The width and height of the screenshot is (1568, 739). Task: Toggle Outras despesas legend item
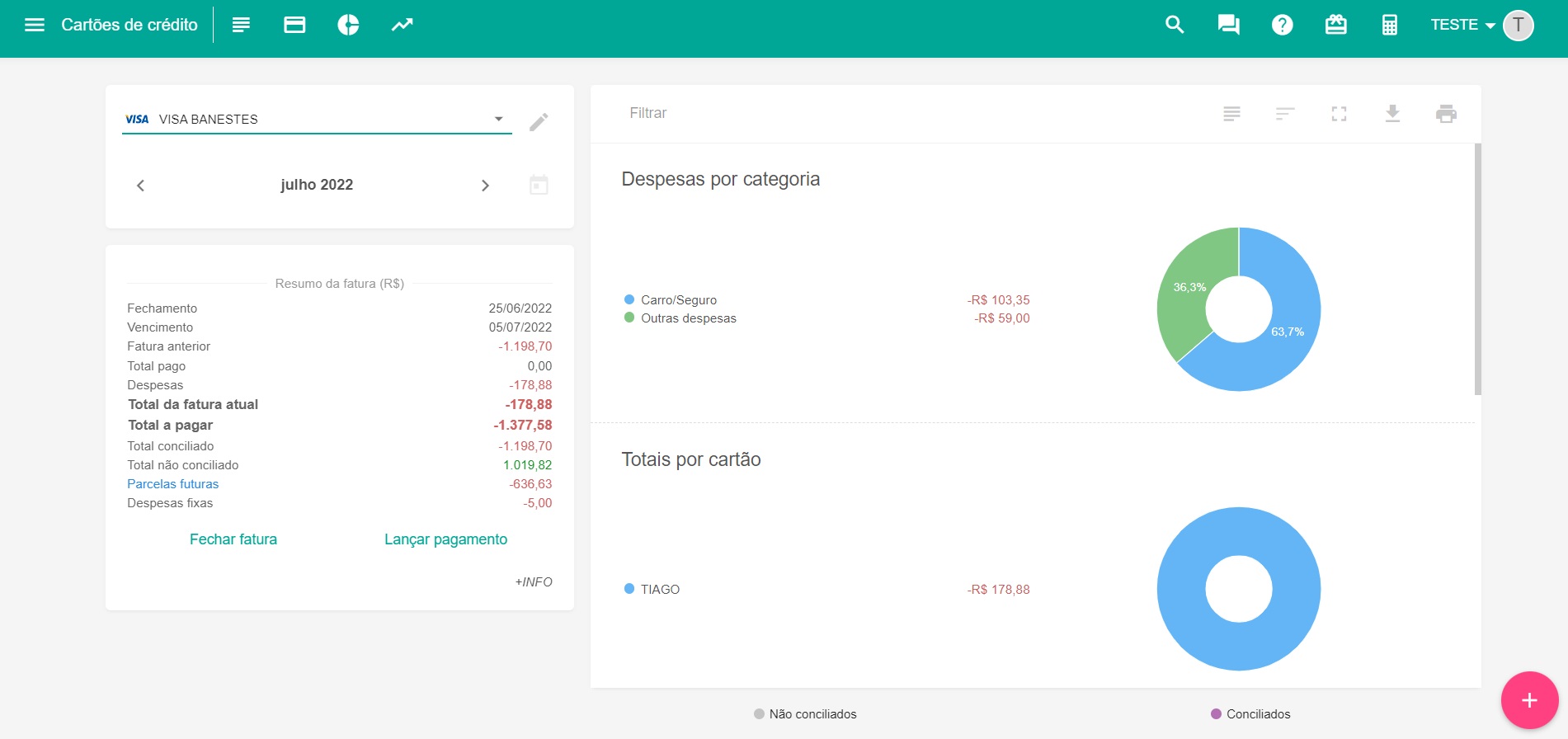point(688,318)
